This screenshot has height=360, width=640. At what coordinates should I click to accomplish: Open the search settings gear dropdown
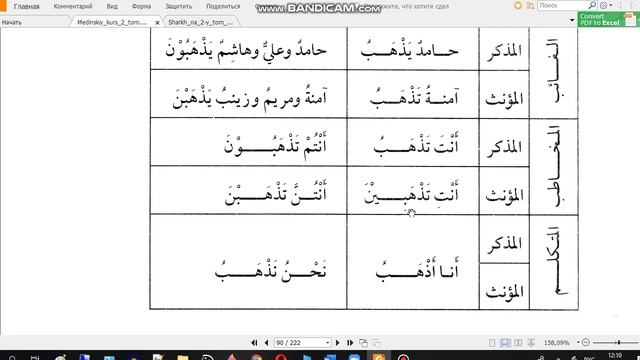pos(605,5)
